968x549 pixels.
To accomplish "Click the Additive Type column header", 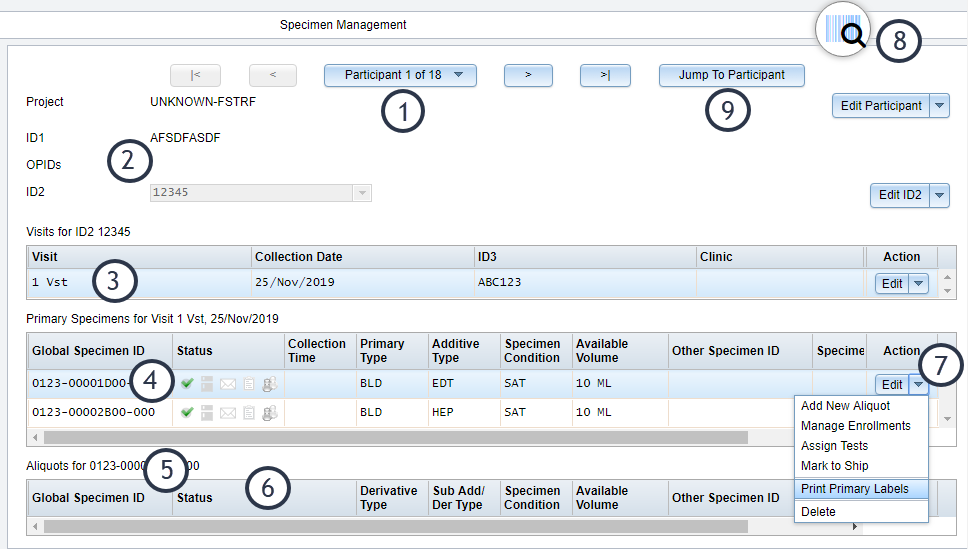I will tap(464, 351).
